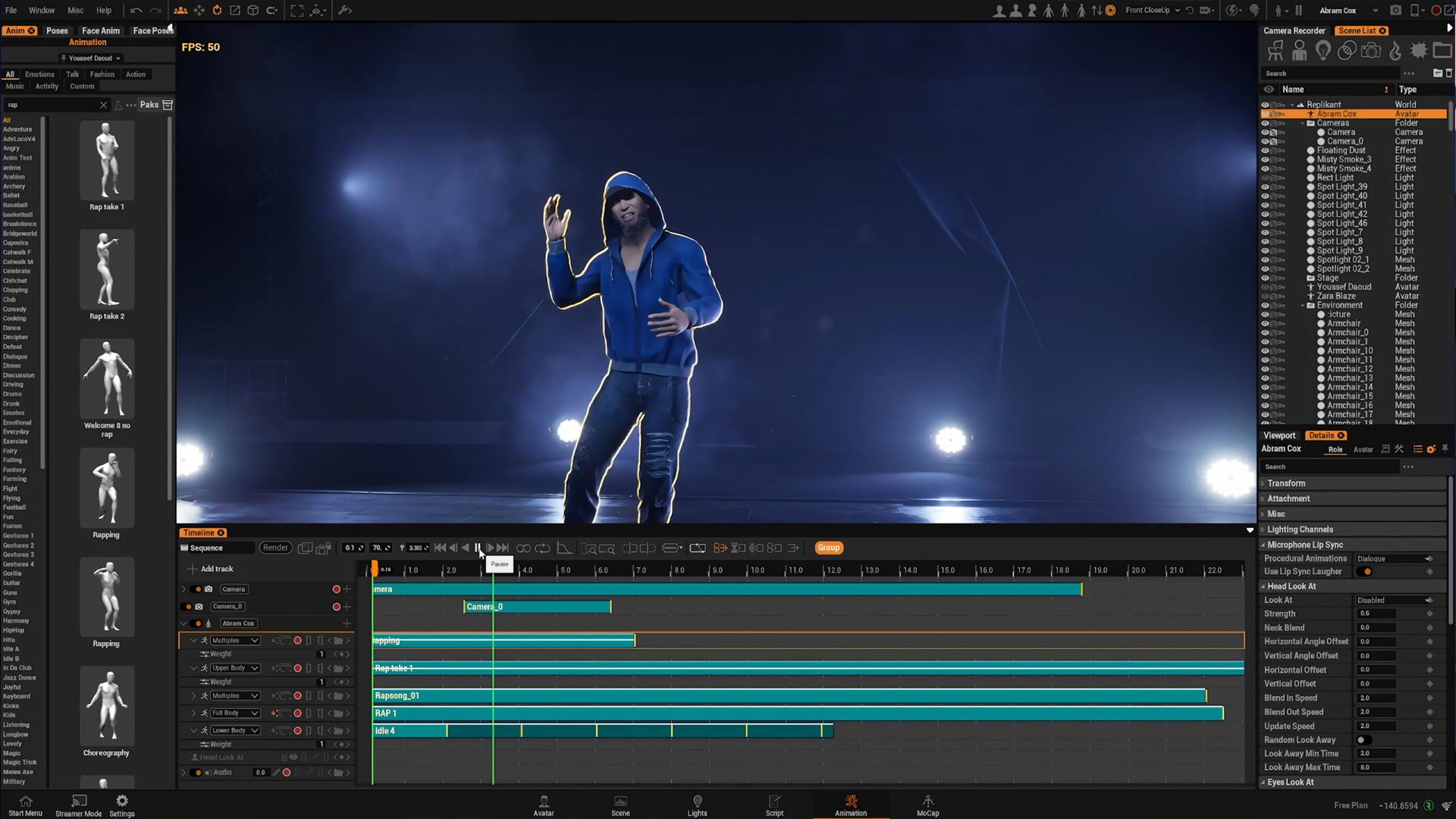This screenshot has width=1456, height=819.
Task: Toggle visibility of Armchair_10
Action: pos(1265,351)
